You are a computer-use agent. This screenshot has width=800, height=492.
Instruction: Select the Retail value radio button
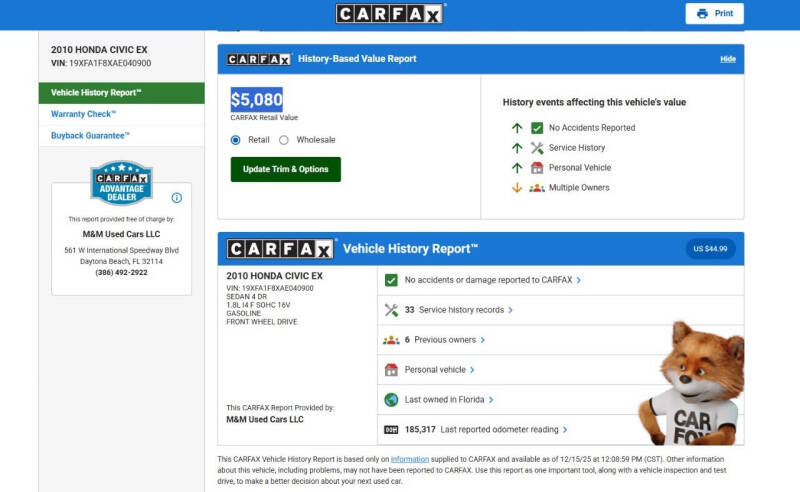coord(236,140)
